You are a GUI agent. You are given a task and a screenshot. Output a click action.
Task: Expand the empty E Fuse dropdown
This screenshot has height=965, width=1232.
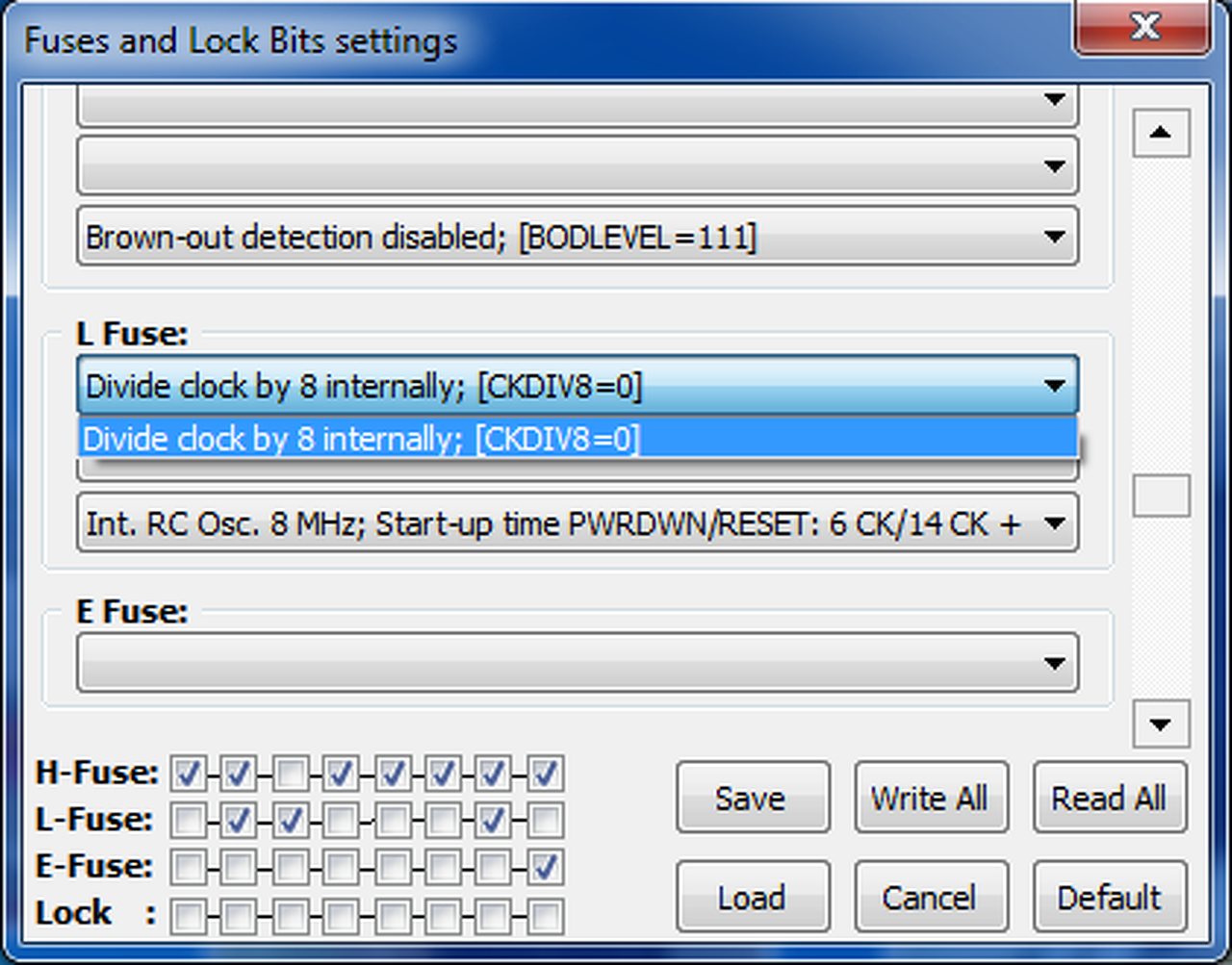1054,663
